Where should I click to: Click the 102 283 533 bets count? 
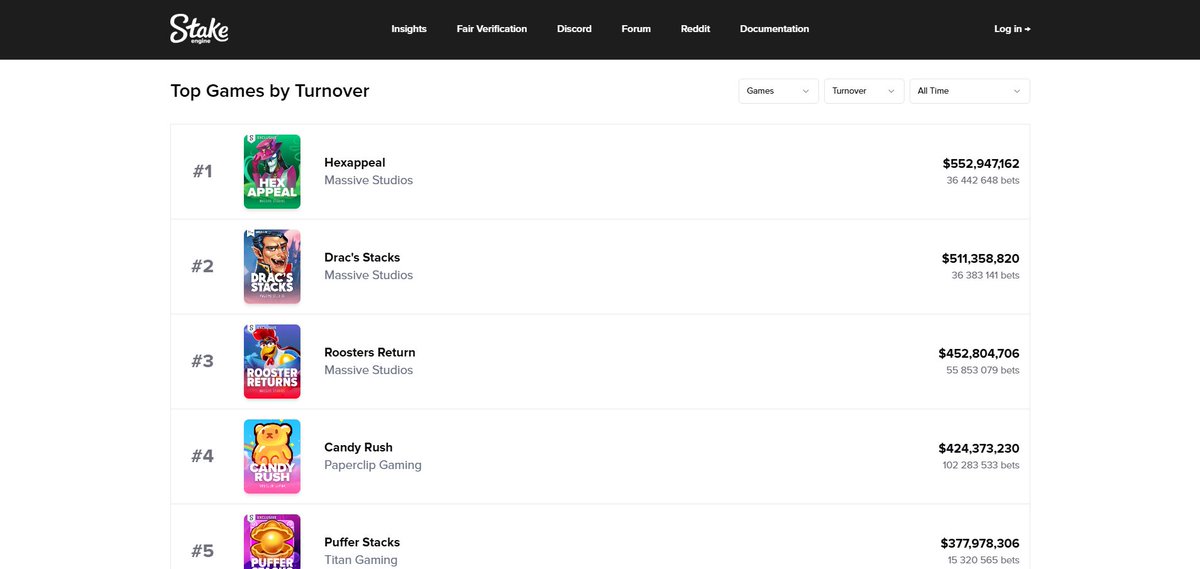point(981,466)
